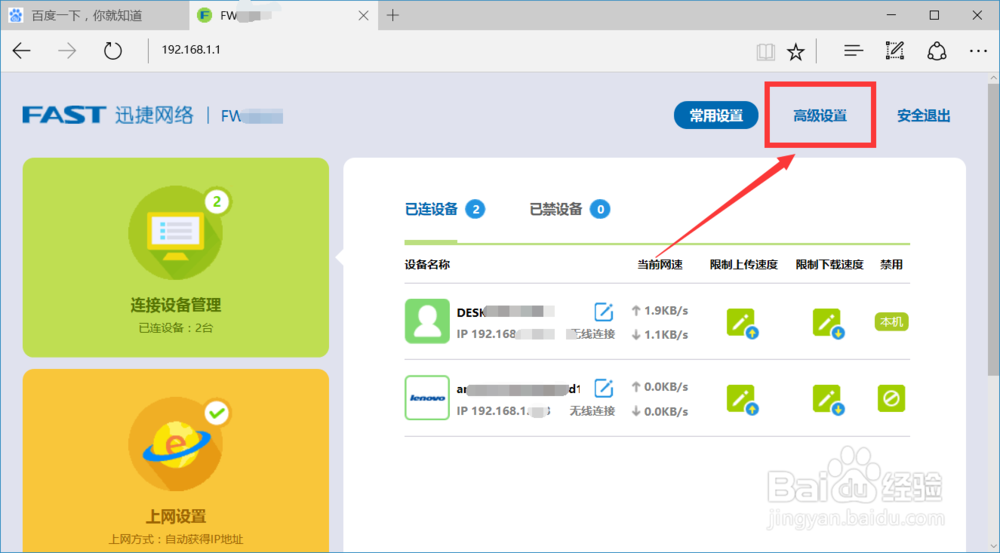Image resolution: width=1000 pixels, height=553 pixels.
Task: Open the browser more options ellipsis
Action: 978,51
